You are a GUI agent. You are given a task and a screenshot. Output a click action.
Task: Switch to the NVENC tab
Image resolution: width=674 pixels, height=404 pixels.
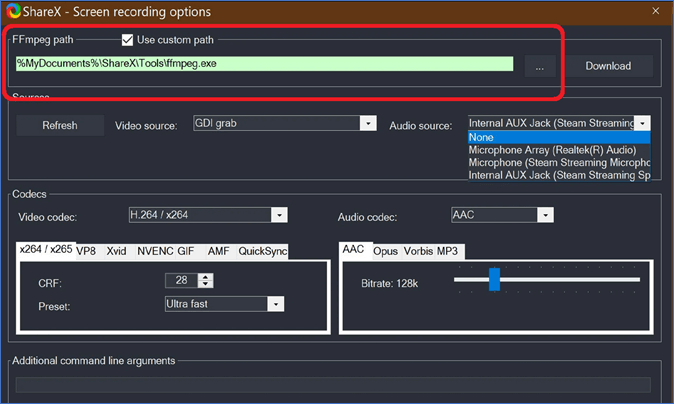coord(155,251)
